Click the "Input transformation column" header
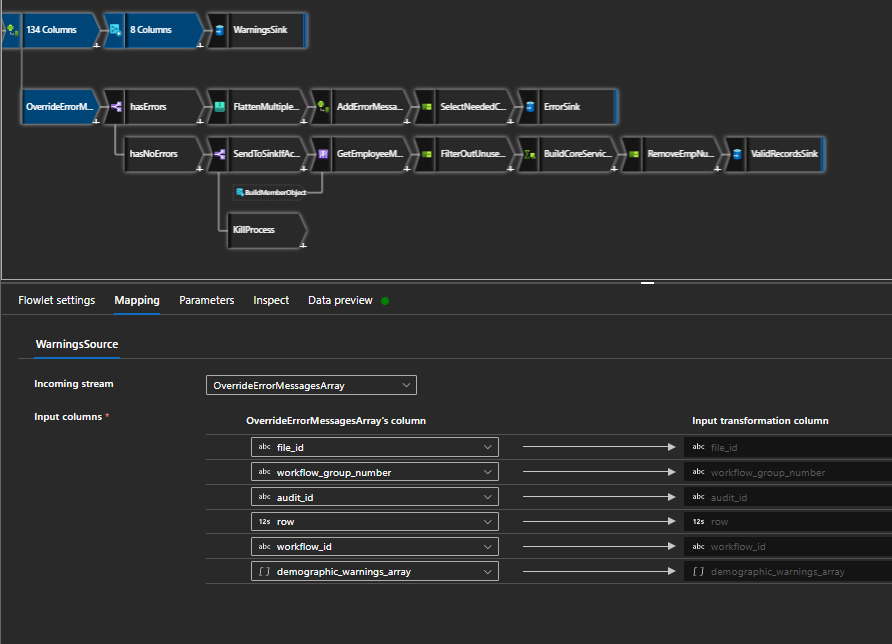892x644 pixels. pyautogui.click(x=760, y=421)
